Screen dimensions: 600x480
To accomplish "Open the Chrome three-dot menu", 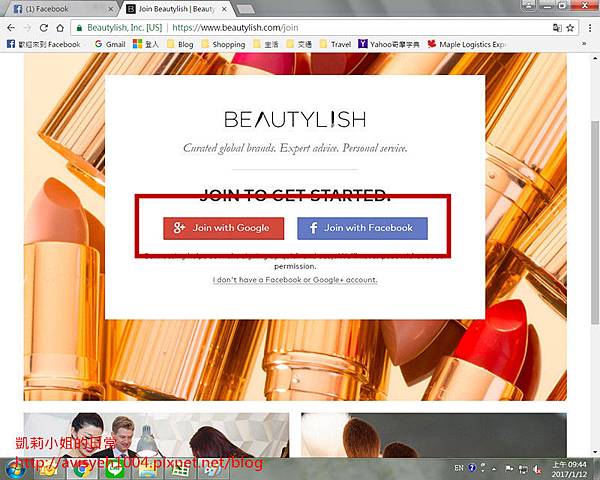I will click(x=590, y=28).
